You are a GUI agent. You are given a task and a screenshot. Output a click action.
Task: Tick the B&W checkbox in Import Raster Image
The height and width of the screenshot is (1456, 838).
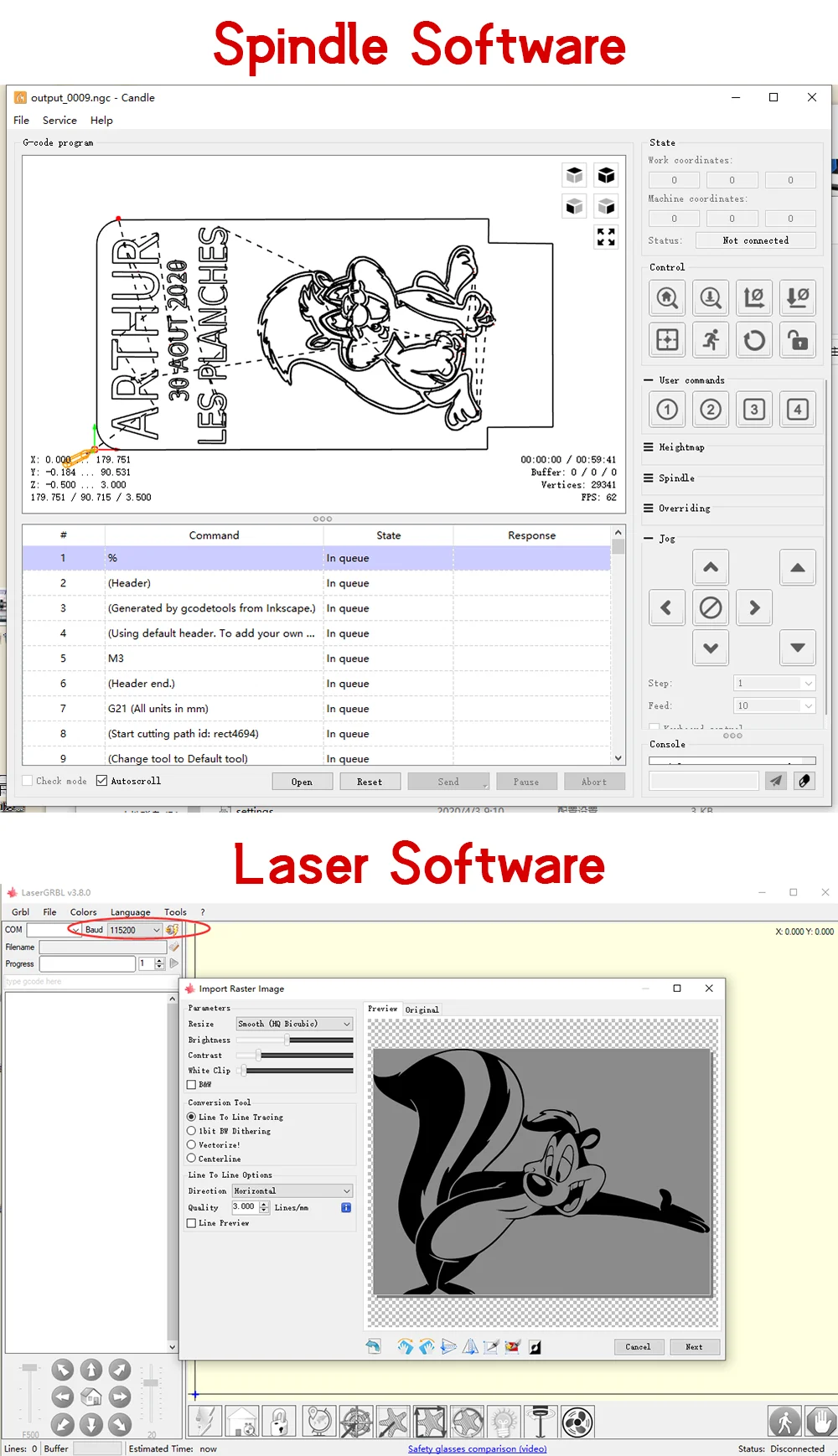[x=191, y=1085]
